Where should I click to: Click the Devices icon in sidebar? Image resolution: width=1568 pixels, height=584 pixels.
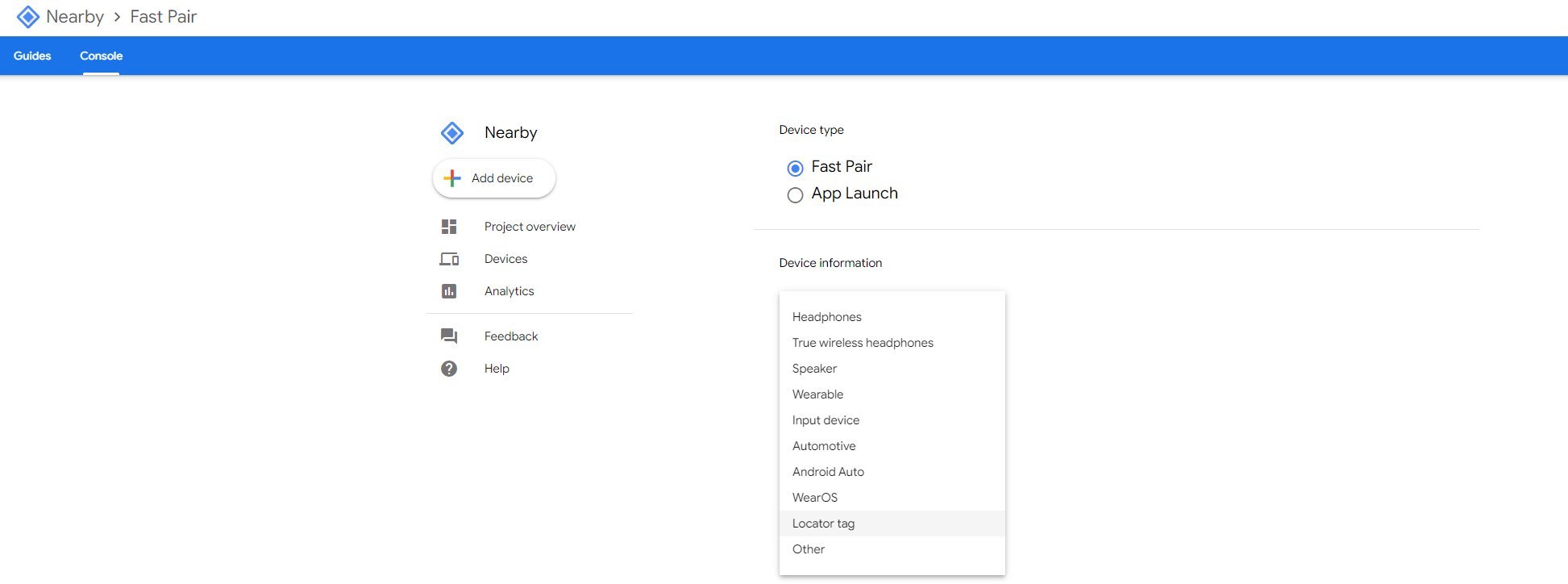click(449, 259)
